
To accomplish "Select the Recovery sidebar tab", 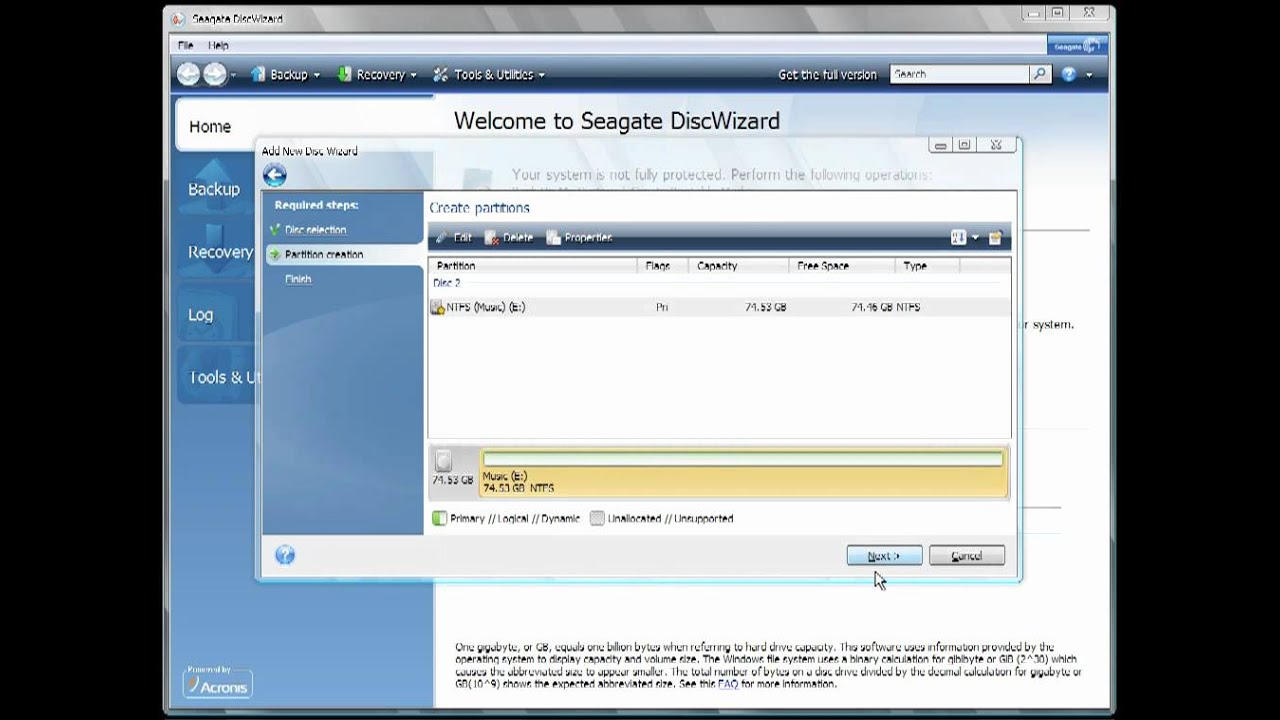I will pyautogui.click(x=217, y=252).
